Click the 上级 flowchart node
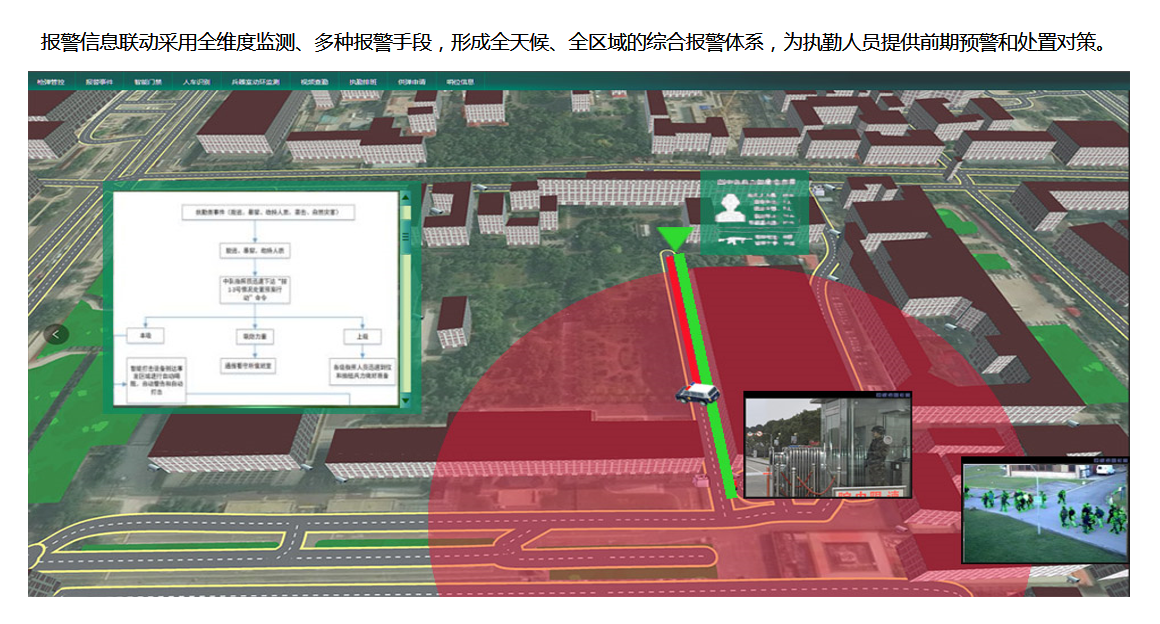The width and height of the screenshot is (1160, 624). coord(362,336)
